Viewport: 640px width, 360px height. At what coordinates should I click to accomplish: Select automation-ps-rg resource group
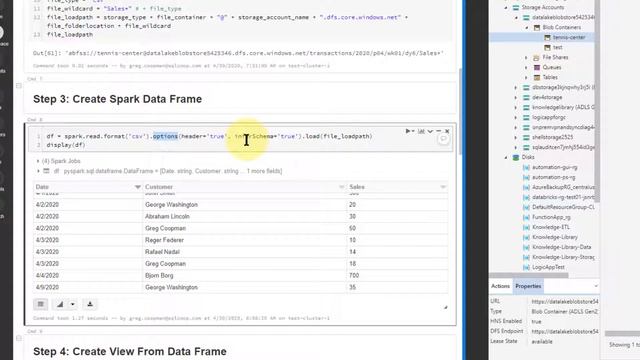(x=553, y=177)
